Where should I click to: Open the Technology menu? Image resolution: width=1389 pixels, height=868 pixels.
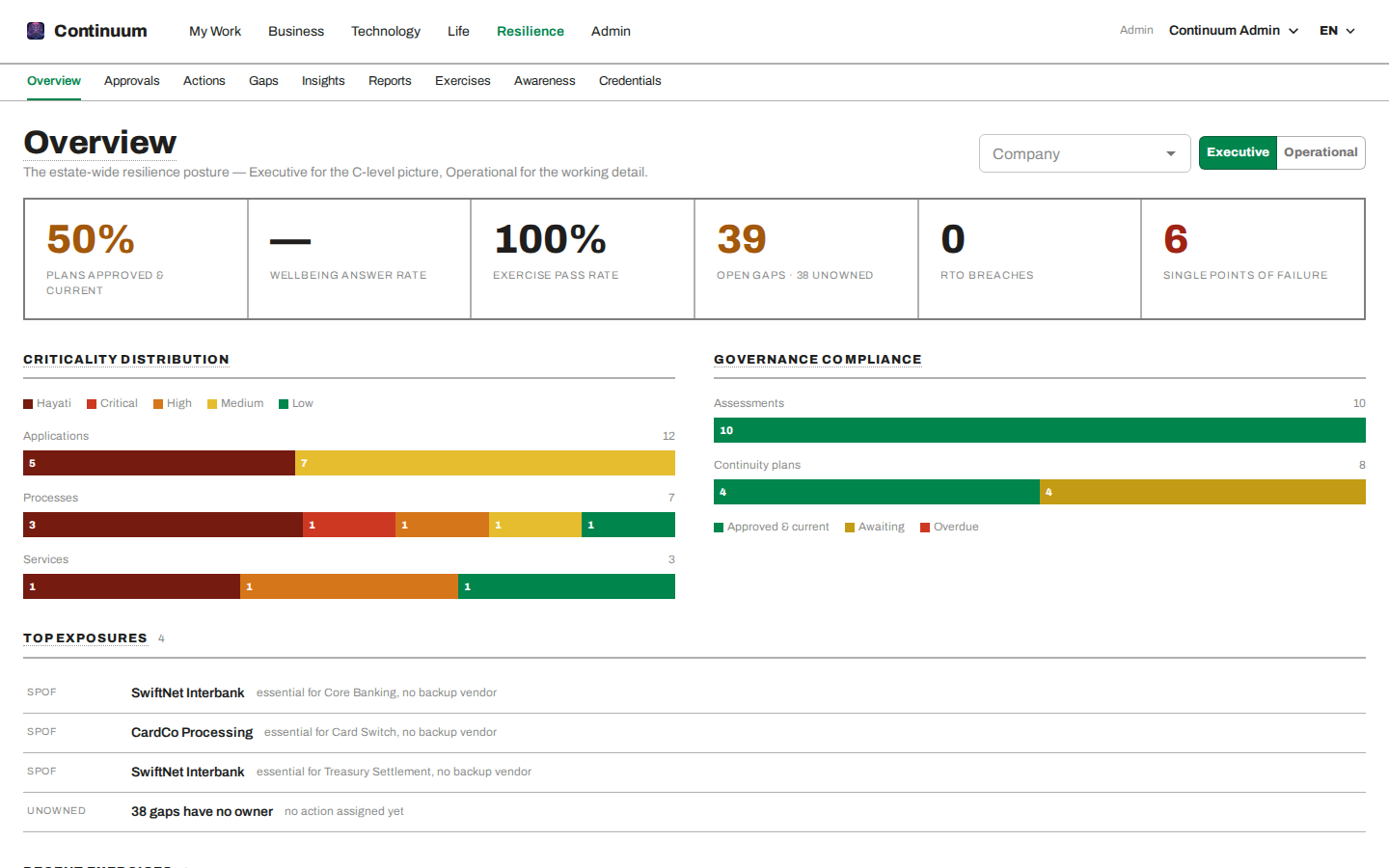(386, 31)
